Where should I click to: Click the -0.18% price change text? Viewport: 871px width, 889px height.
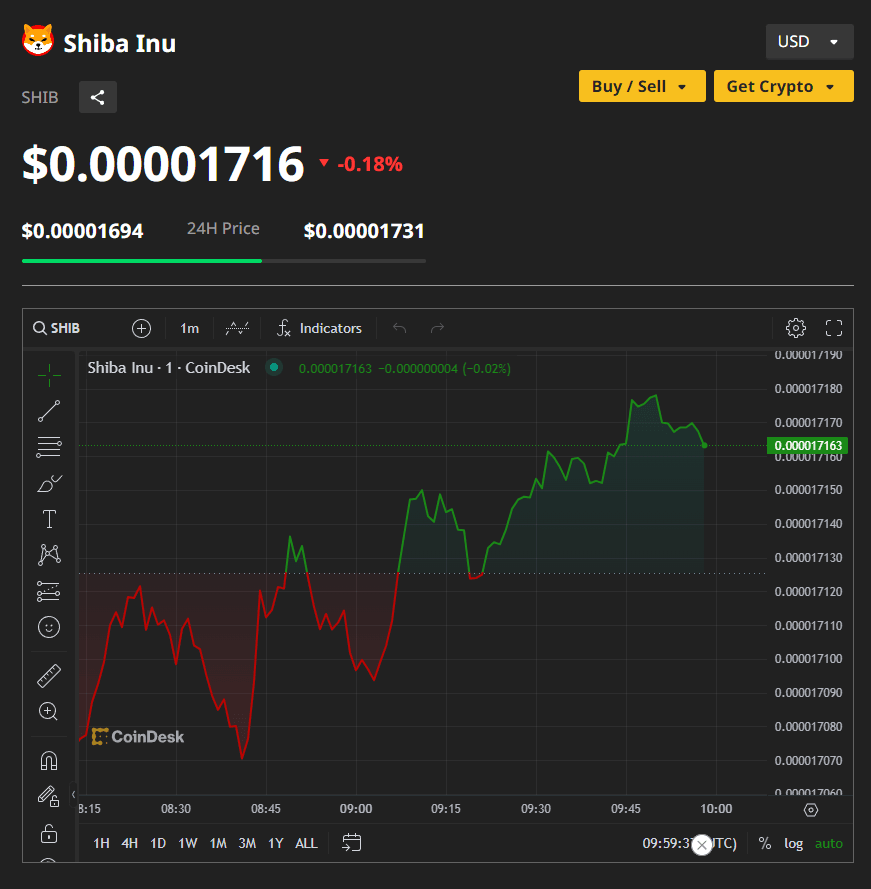point(370,164)
